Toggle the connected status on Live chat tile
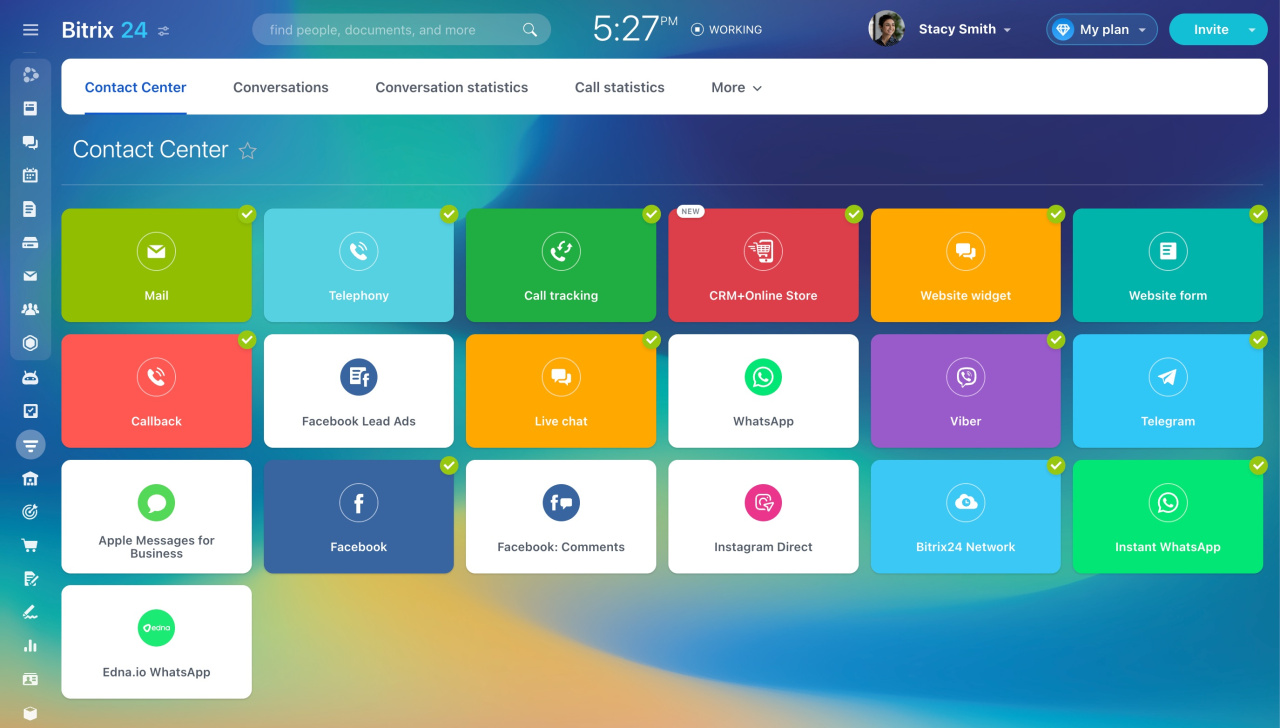This screenshot has width=1280, height=728. tap(651, 340)
